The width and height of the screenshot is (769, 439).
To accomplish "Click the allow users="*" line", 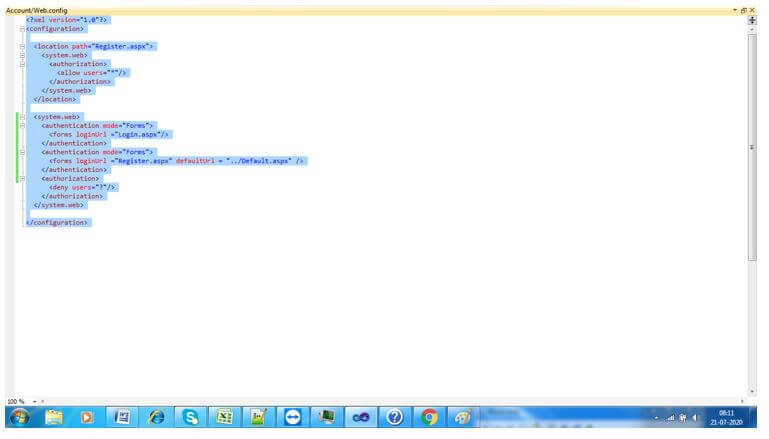I will tap(92, 73).
